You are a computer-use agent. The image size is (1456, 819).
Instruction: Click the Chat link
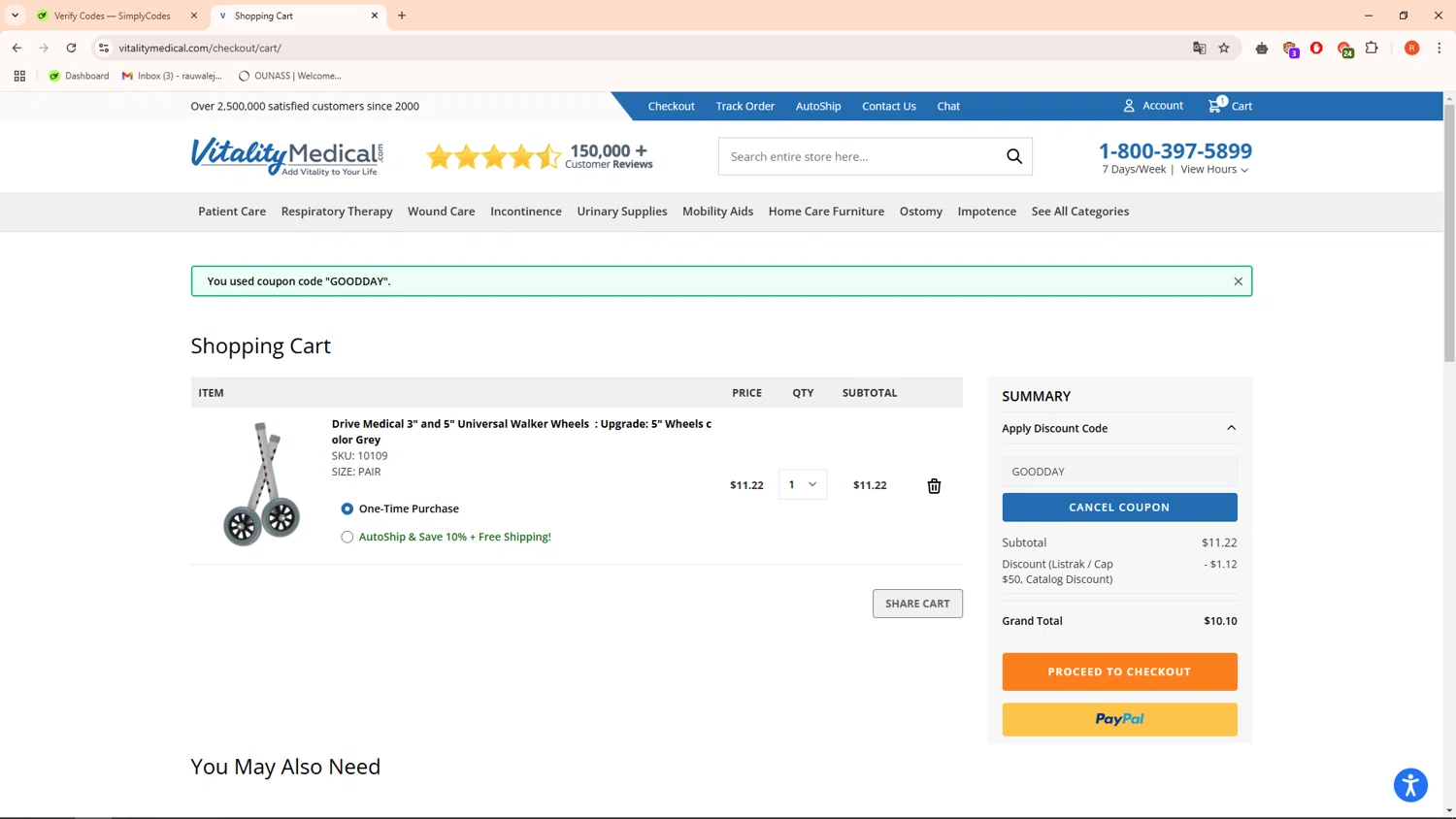pyautogui.click(x=948, y=106)
